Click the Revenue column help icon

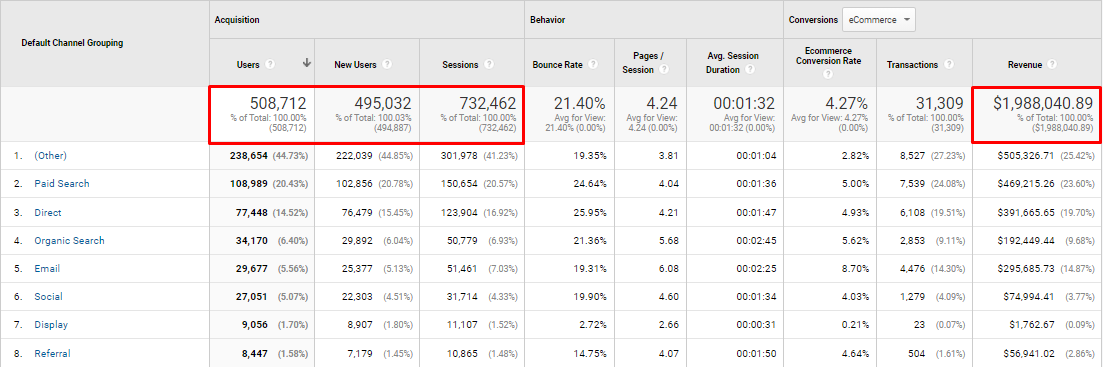(x=1052, y=64)
